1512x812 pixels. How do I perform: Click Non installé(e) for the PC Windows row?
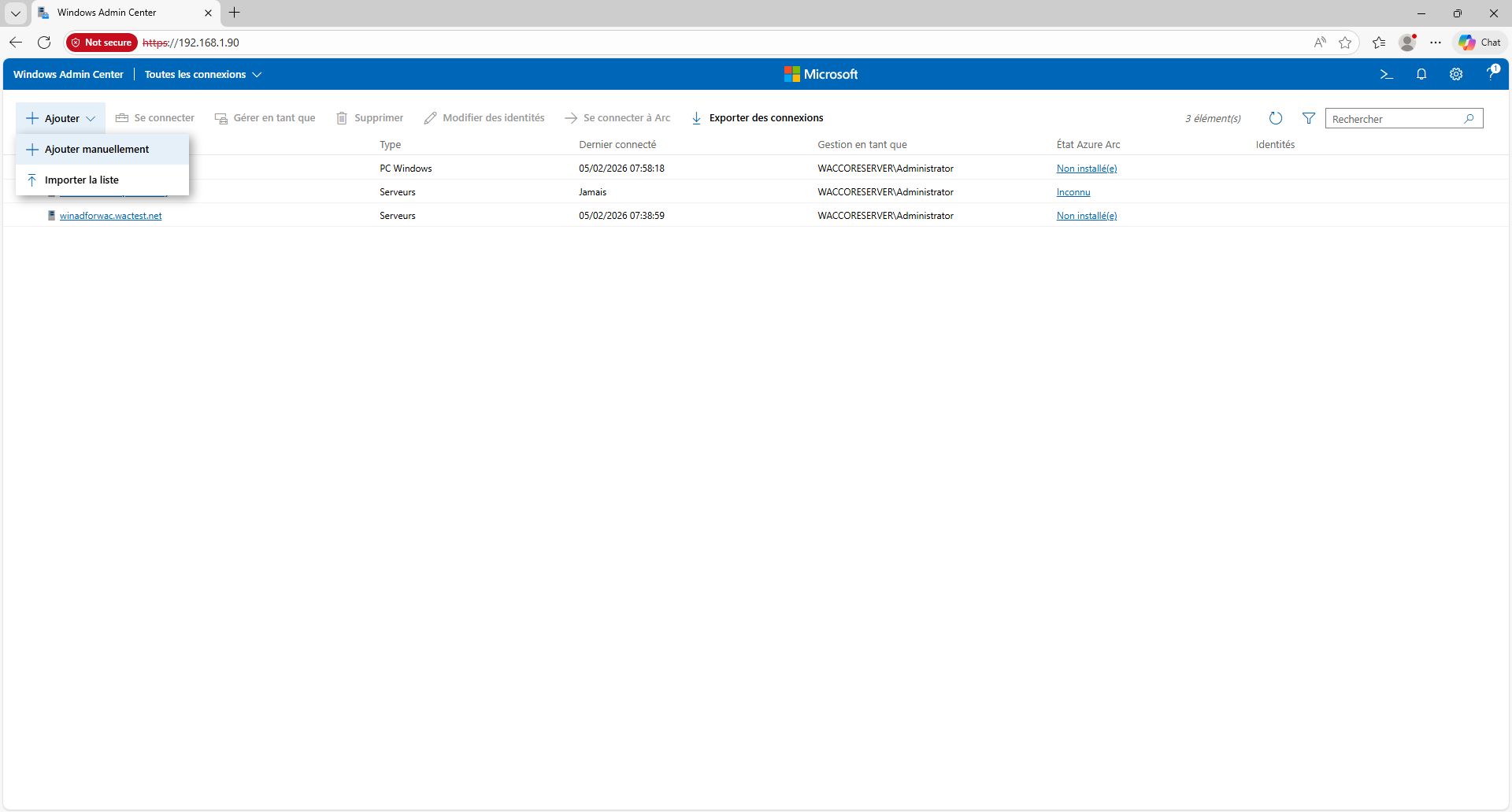coord(1087,169)
